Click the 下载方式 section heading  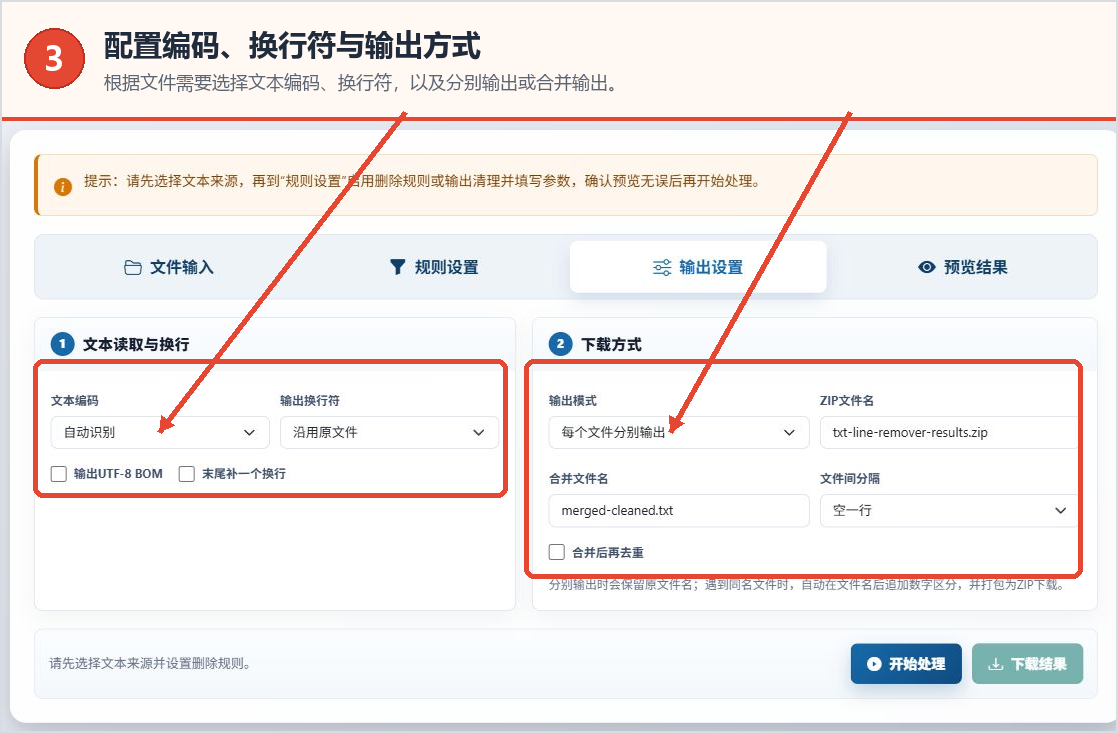(611, 344)
